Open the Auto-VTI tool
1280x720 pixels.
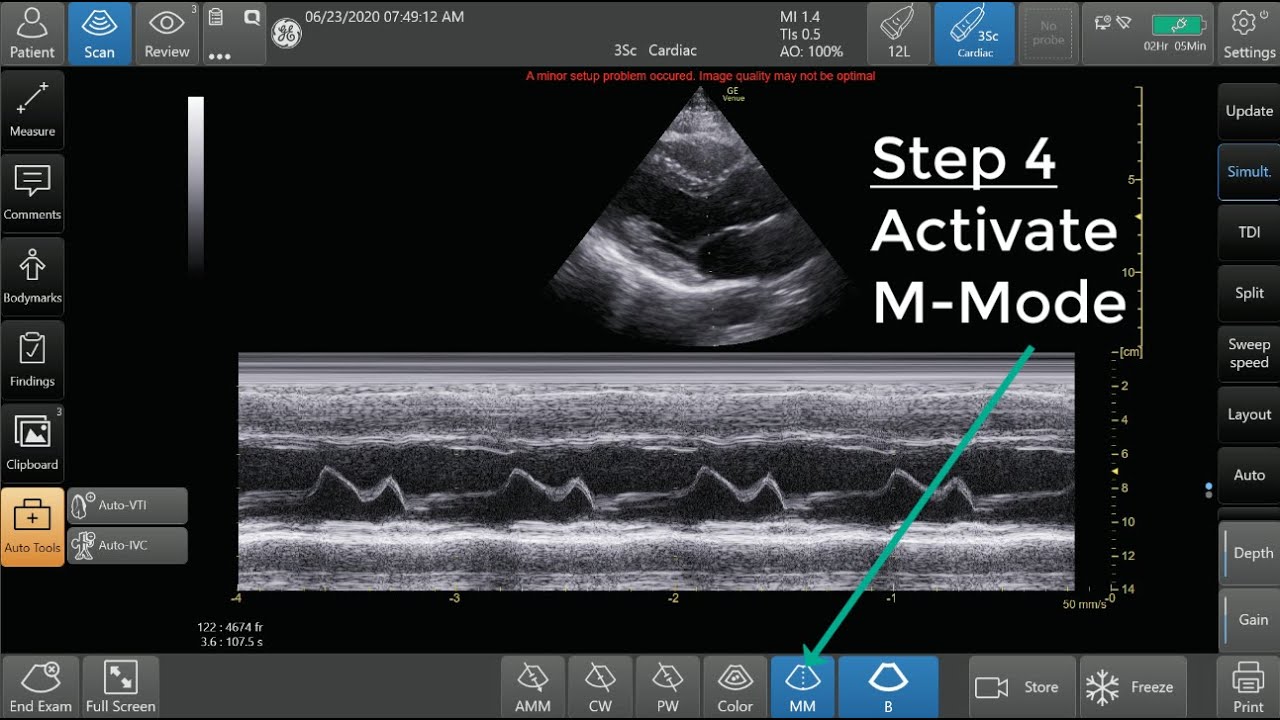pyautogui.click(x=127, y=505)
